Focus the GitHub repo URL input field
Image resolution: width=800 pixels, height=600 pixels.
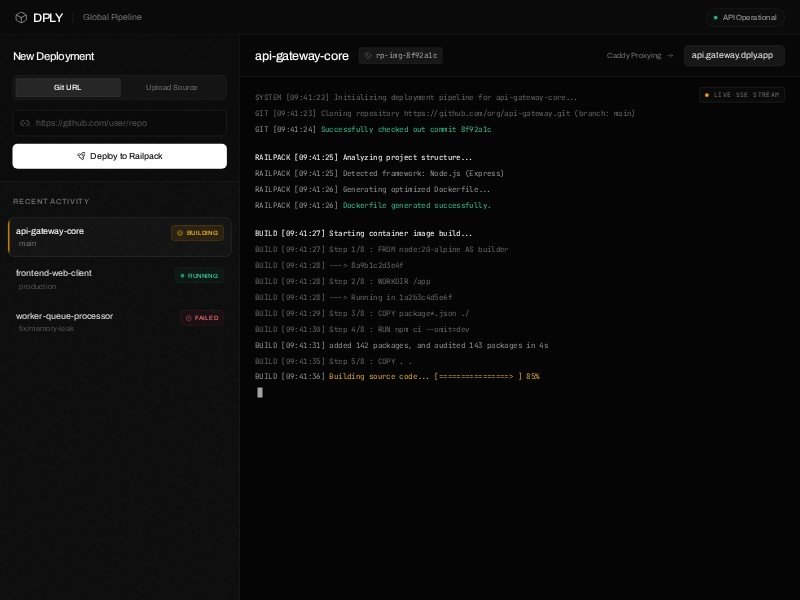click(125, 123)
